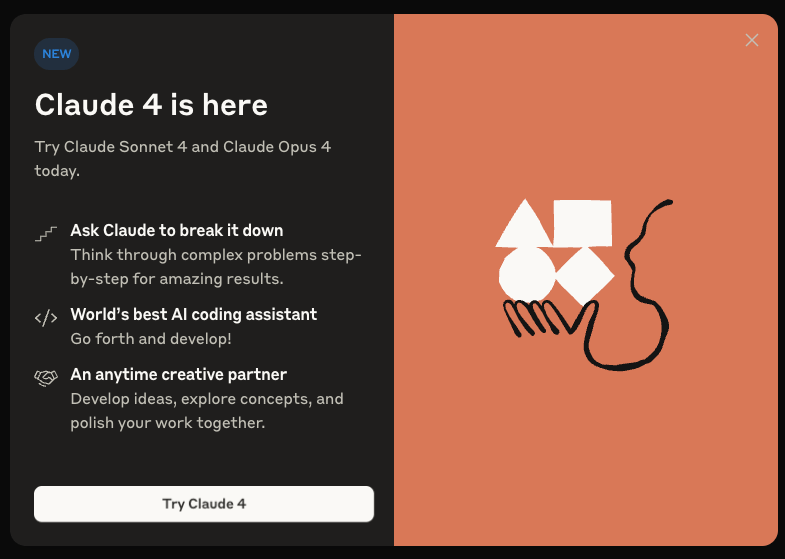Select the 'Claude 4 is here' heading

pyautogui.click(x=151, y=105)
